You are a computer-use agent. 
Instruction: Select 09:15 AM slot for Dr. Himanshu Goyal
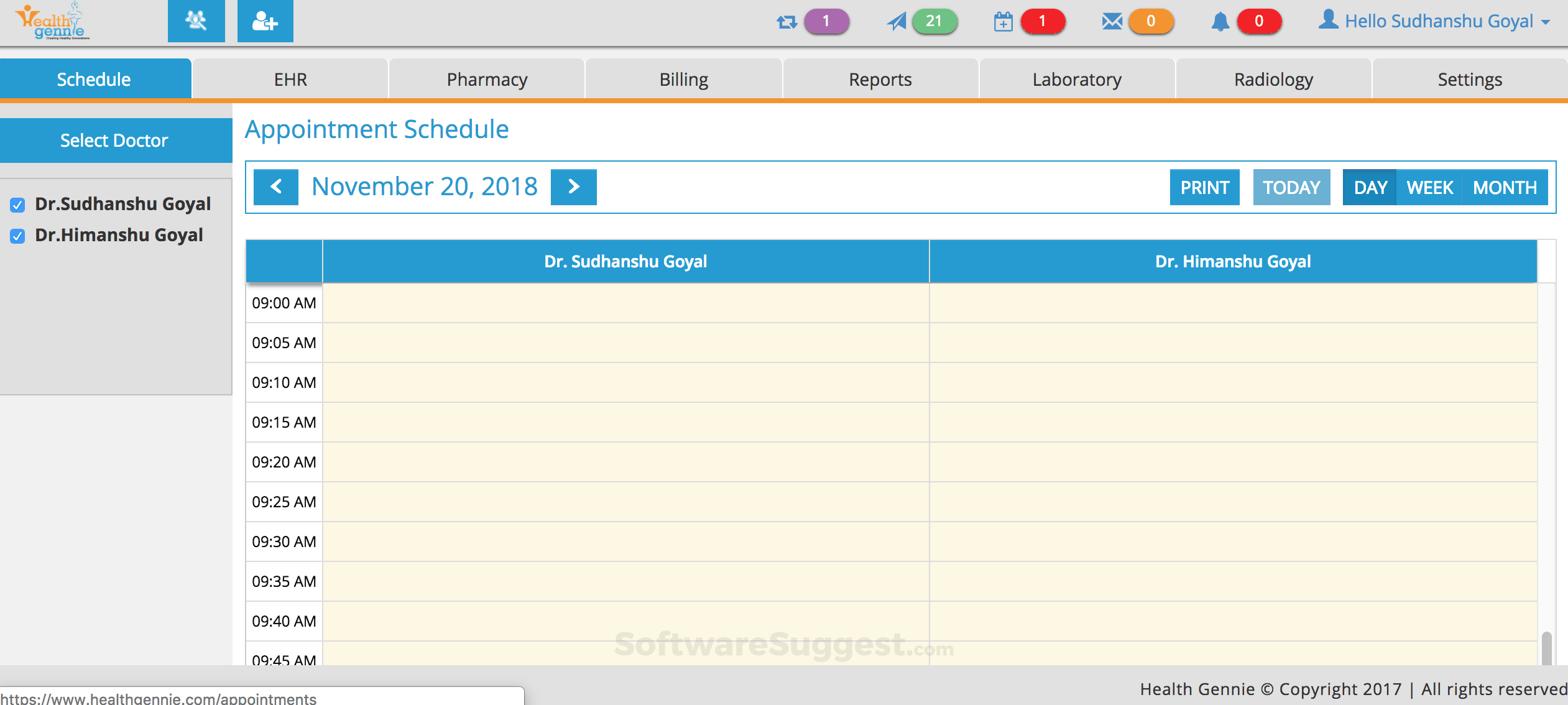1233,422
